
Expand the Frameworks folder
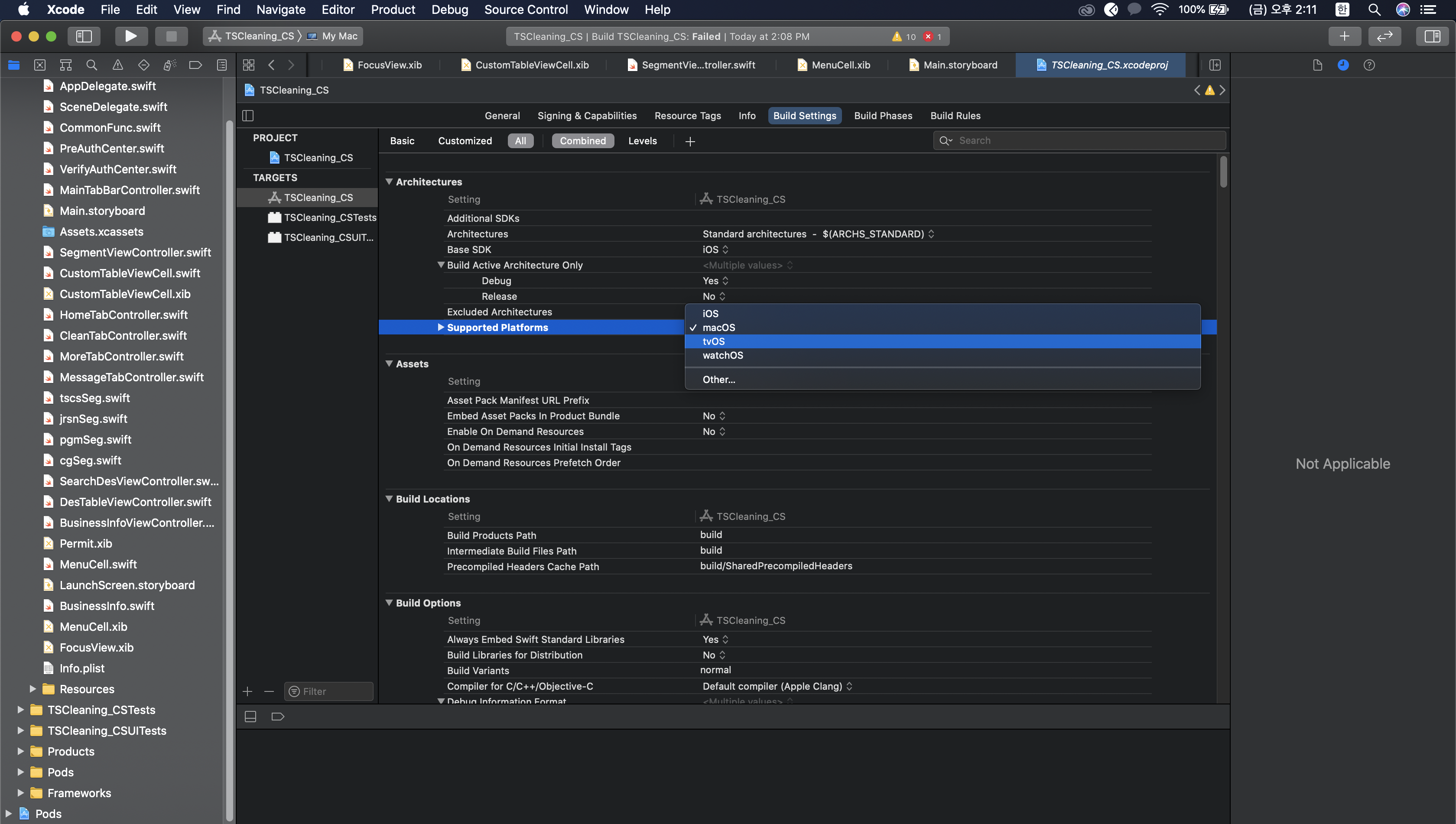(x=21, y=793)
